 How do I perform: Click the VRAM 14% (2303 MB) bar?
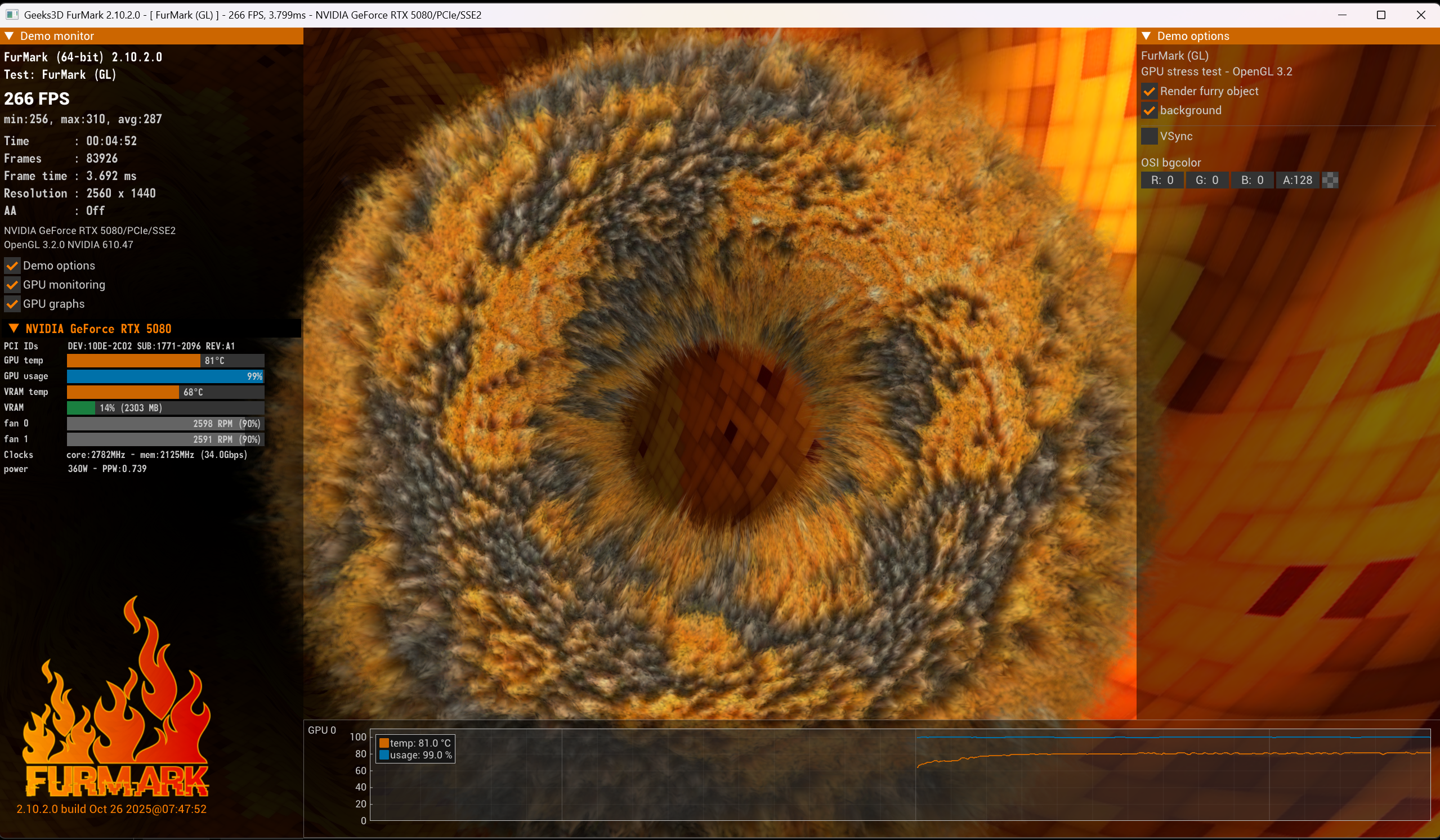tap(165, 408)
